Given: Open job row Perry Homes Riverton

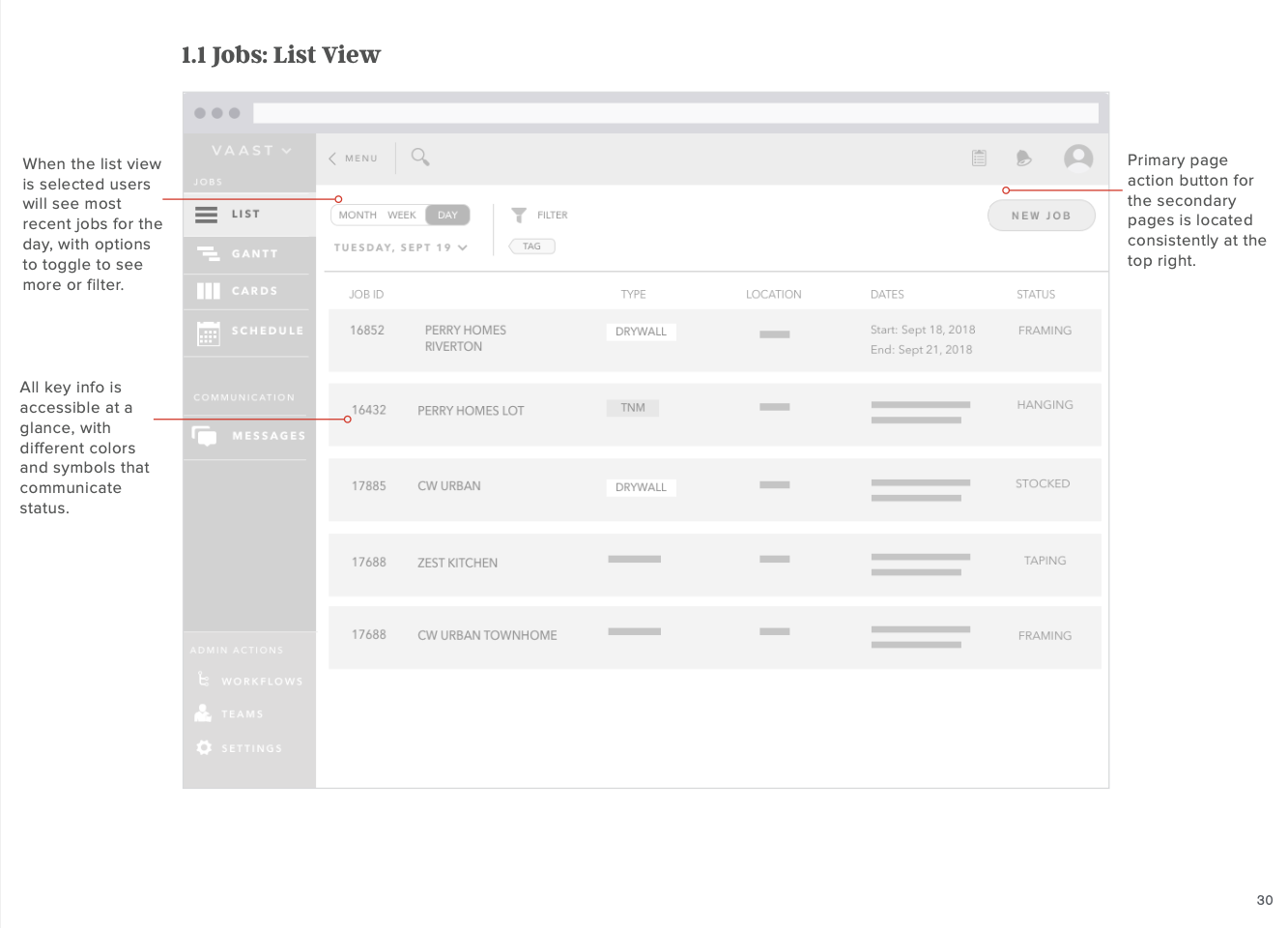Looking at the screenshot, I should [715, 340].
